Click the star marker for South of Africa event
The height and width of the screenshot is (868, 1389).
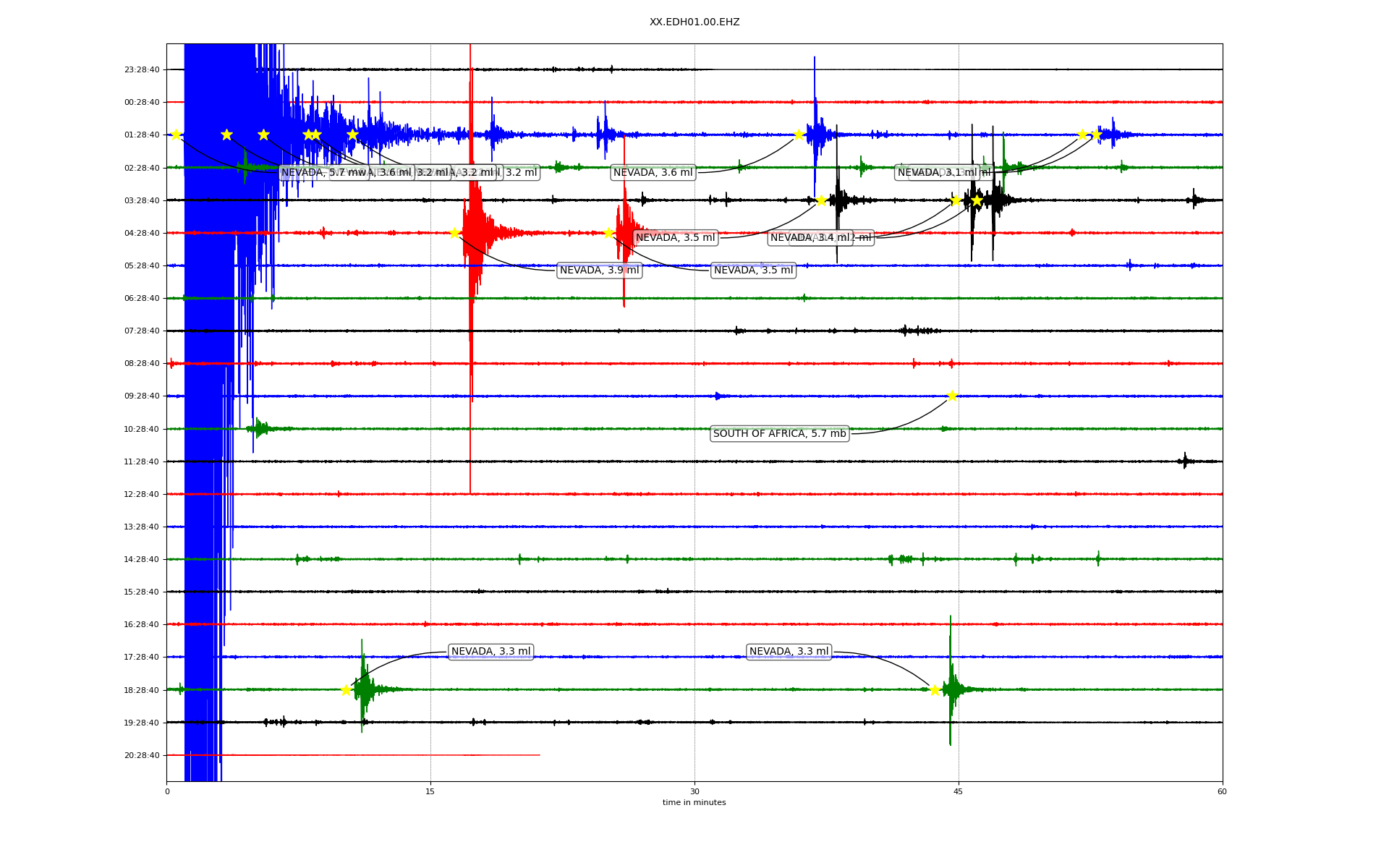click(952, 396)
